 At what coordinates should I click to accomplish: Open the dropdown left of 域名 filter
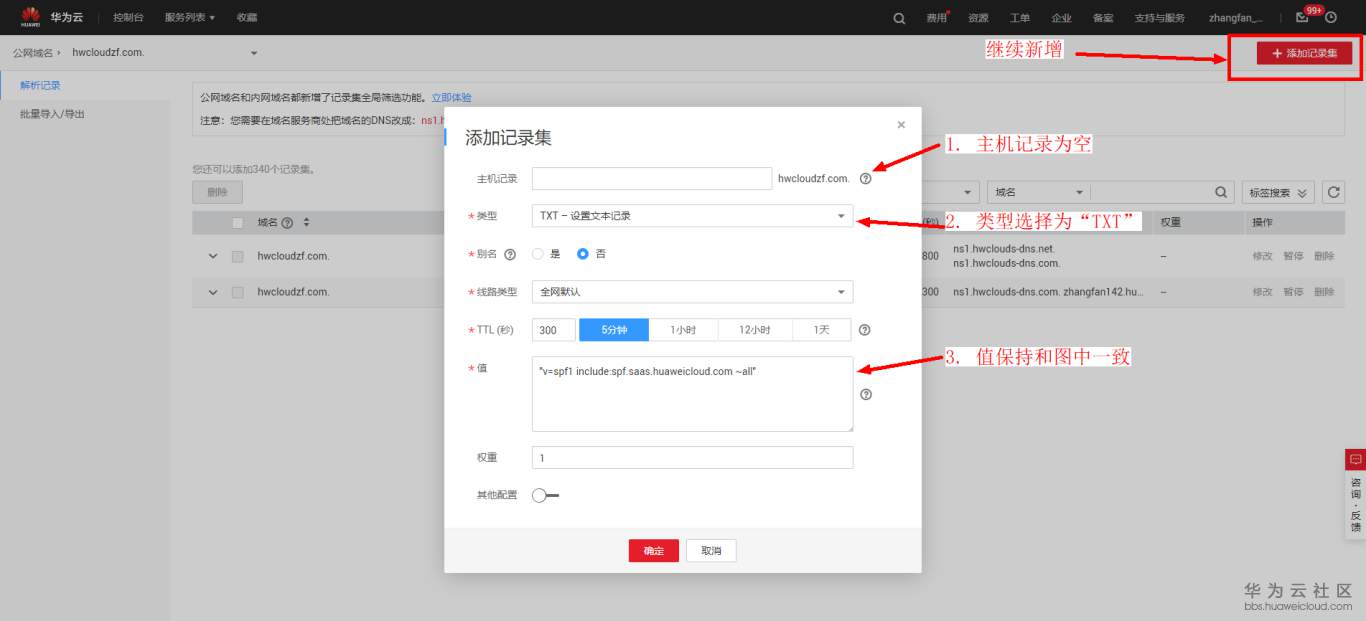(x=950, y=192)
